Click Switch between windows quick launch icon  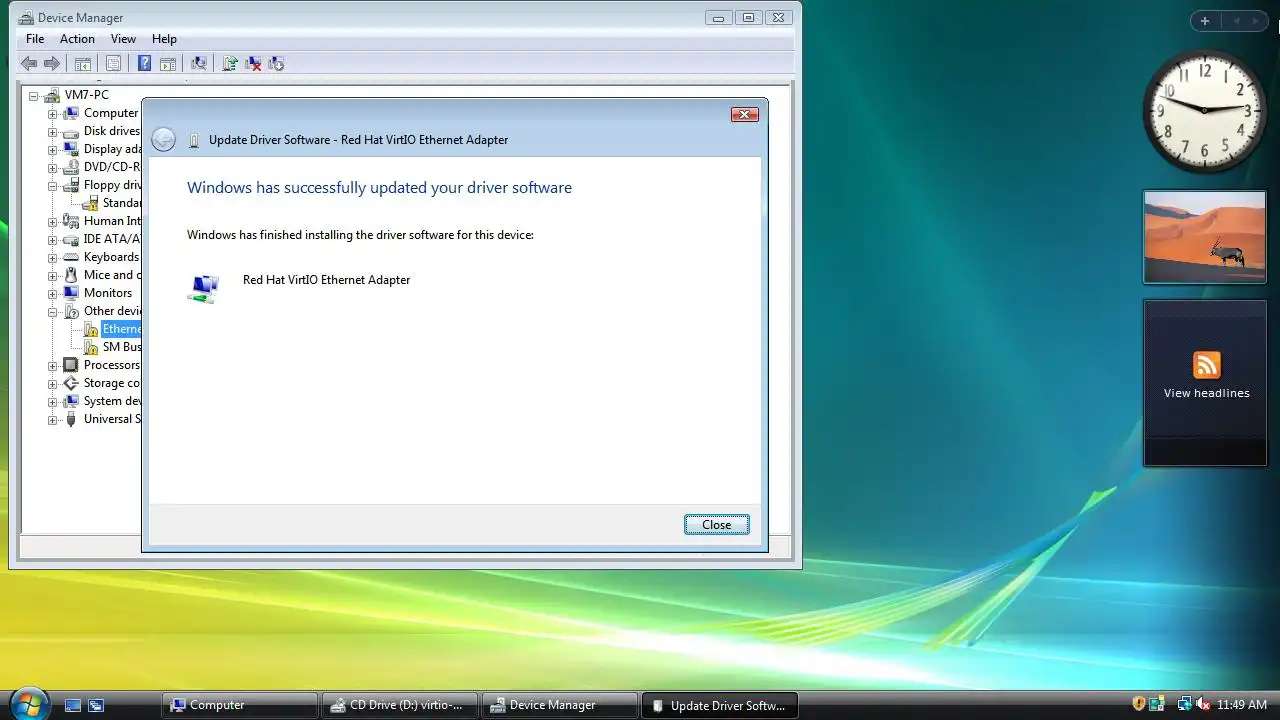click(x=96, y=705)
